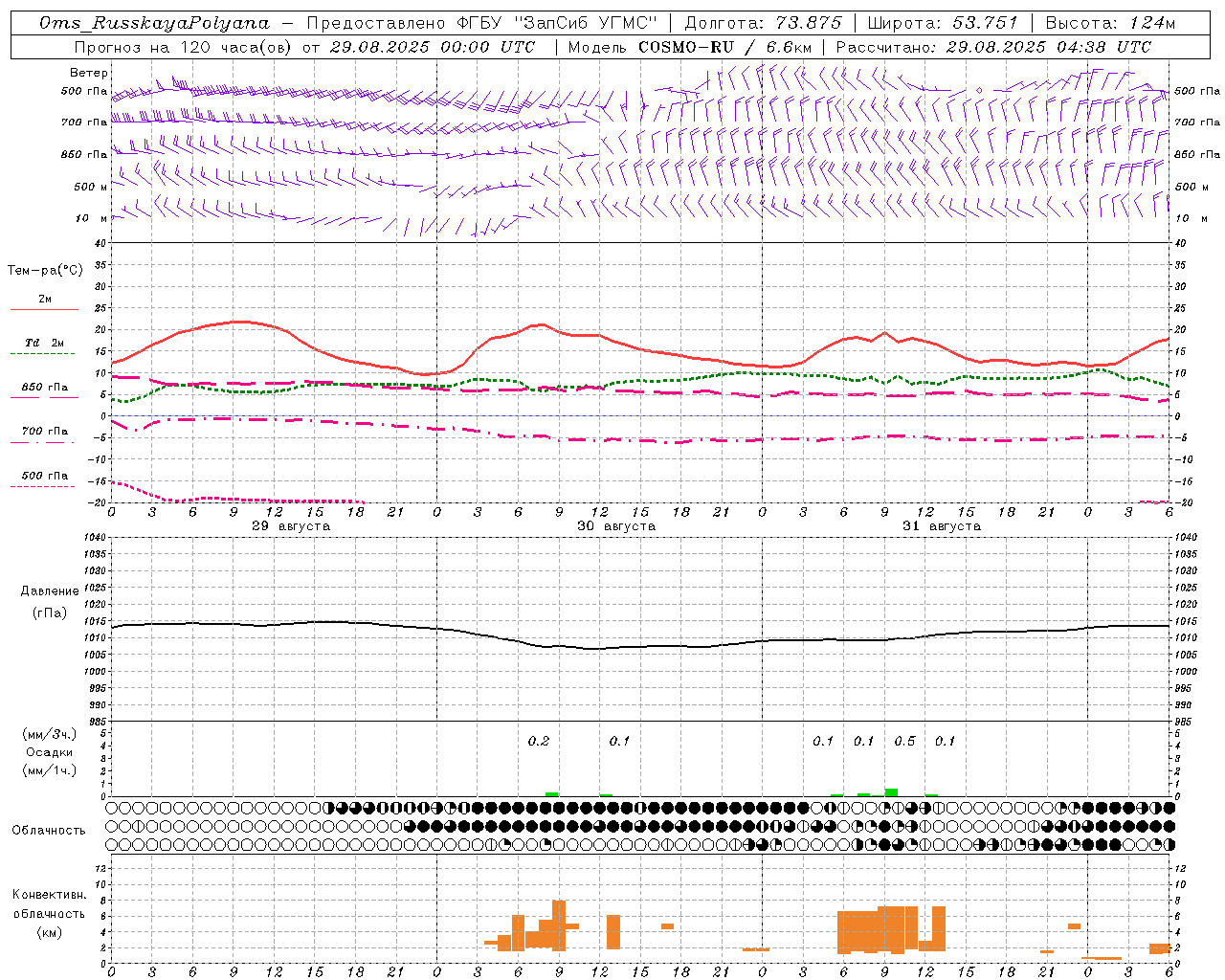1225x980 pixels.
Task: Click the "Осадки" precipitation label
Action: tap(49, 752)
